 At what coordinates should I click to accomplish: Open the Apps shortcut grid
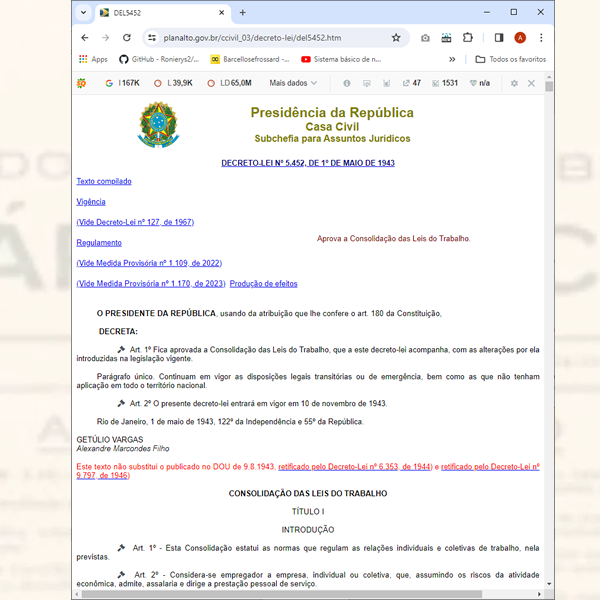click(x=93, y=59)
